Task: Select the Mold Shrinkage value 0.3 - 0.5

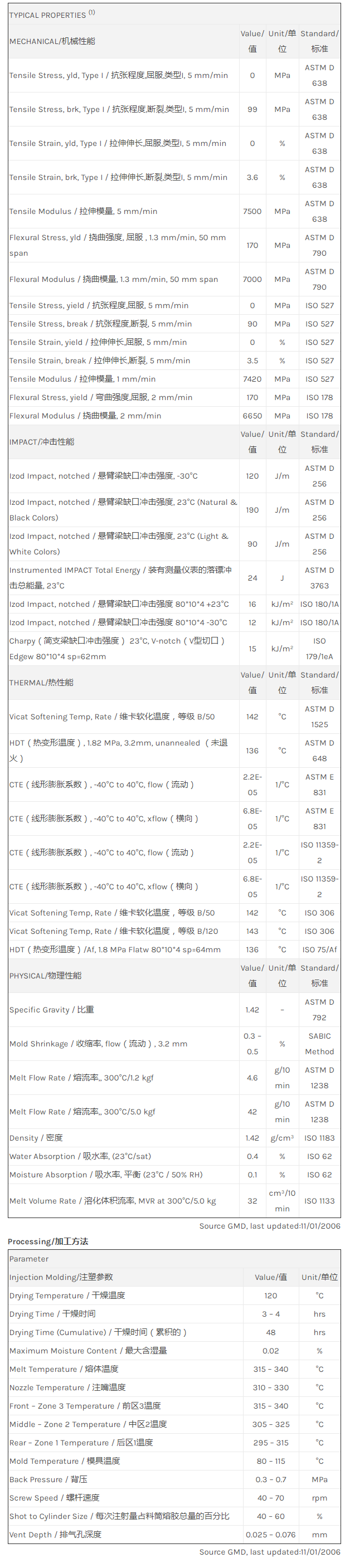Action: coord(252,1044)
